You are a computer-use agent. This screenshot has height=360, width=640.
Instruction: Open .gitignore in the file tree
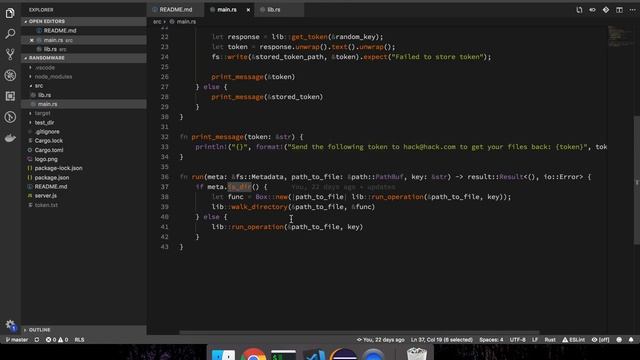tap(84, 131)
